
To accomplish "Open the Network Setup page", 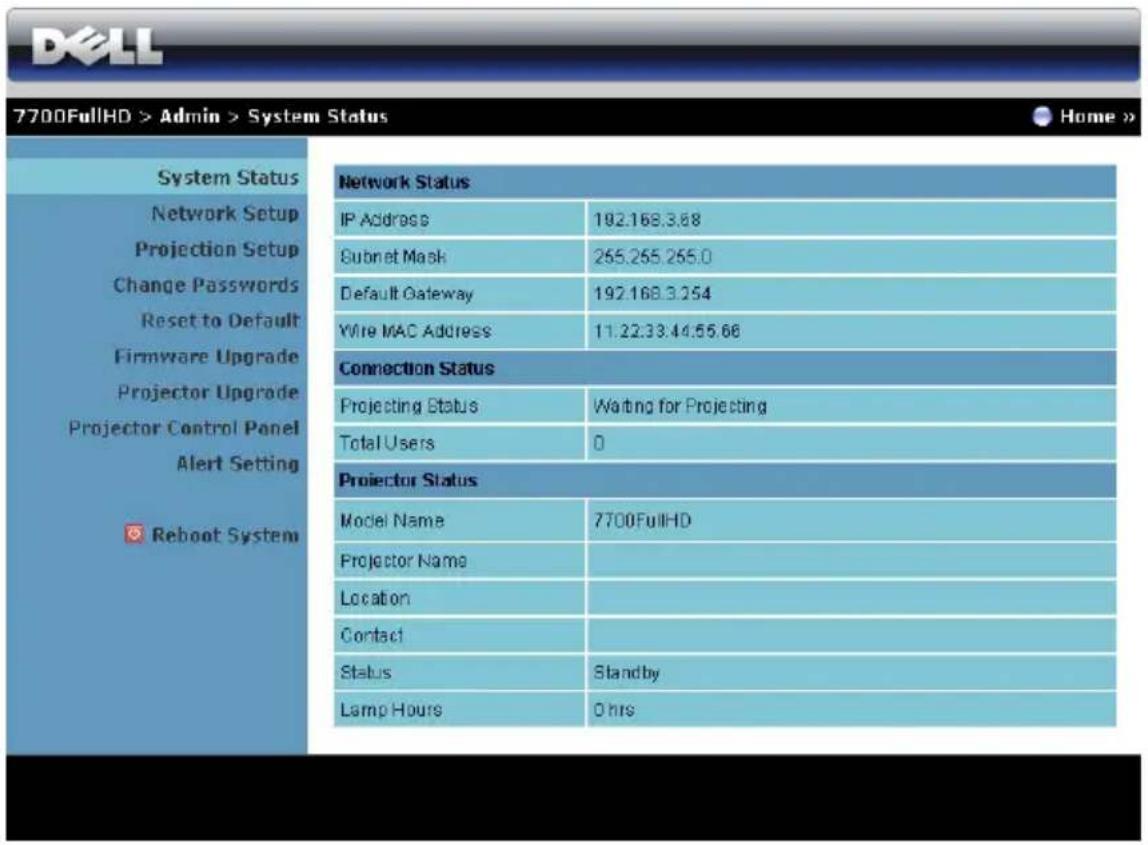I will (225, 214).
